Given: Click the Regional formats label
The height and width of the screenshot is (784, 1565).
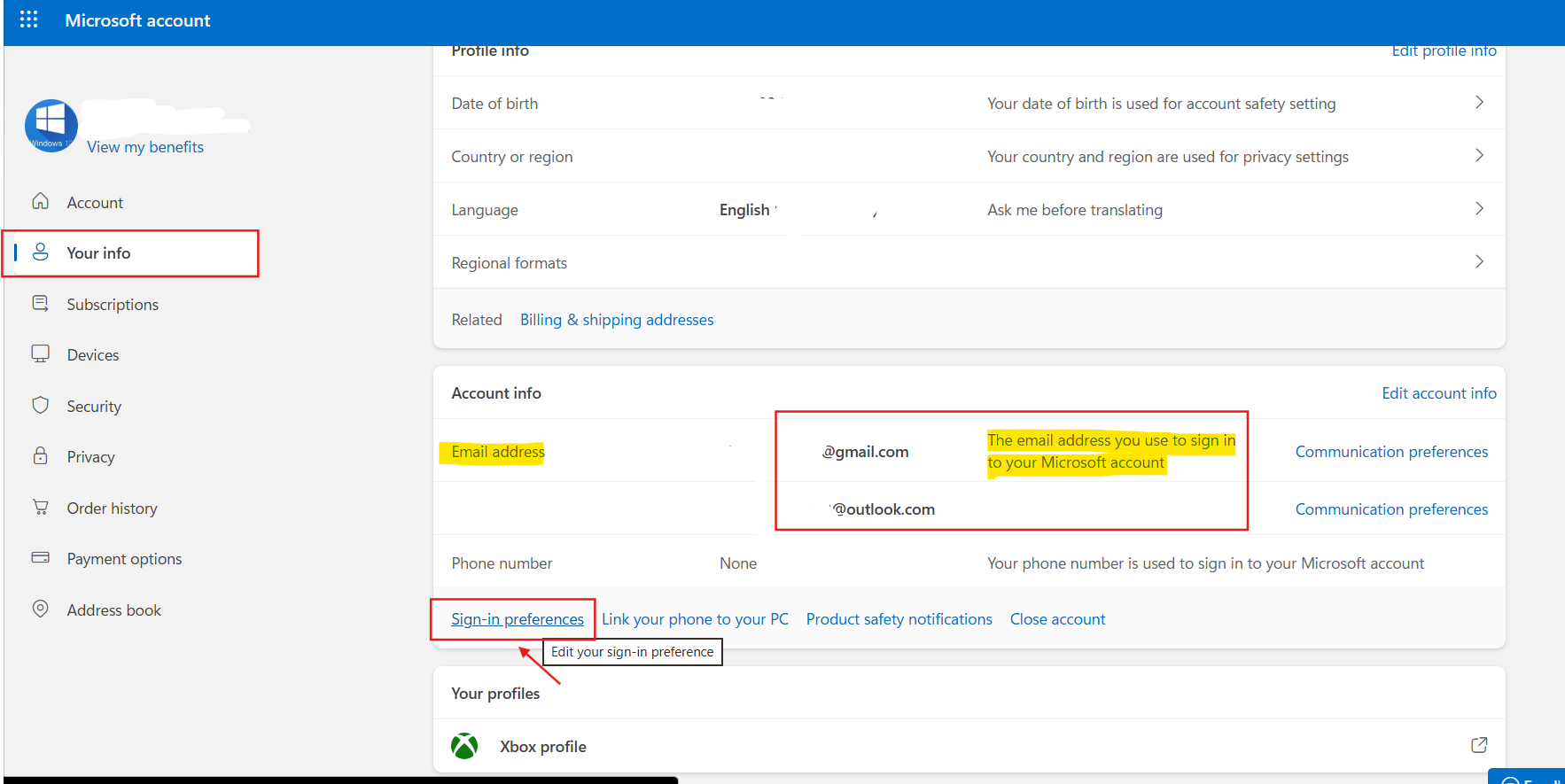Looking at the screenshot, I should coord(509,263).
